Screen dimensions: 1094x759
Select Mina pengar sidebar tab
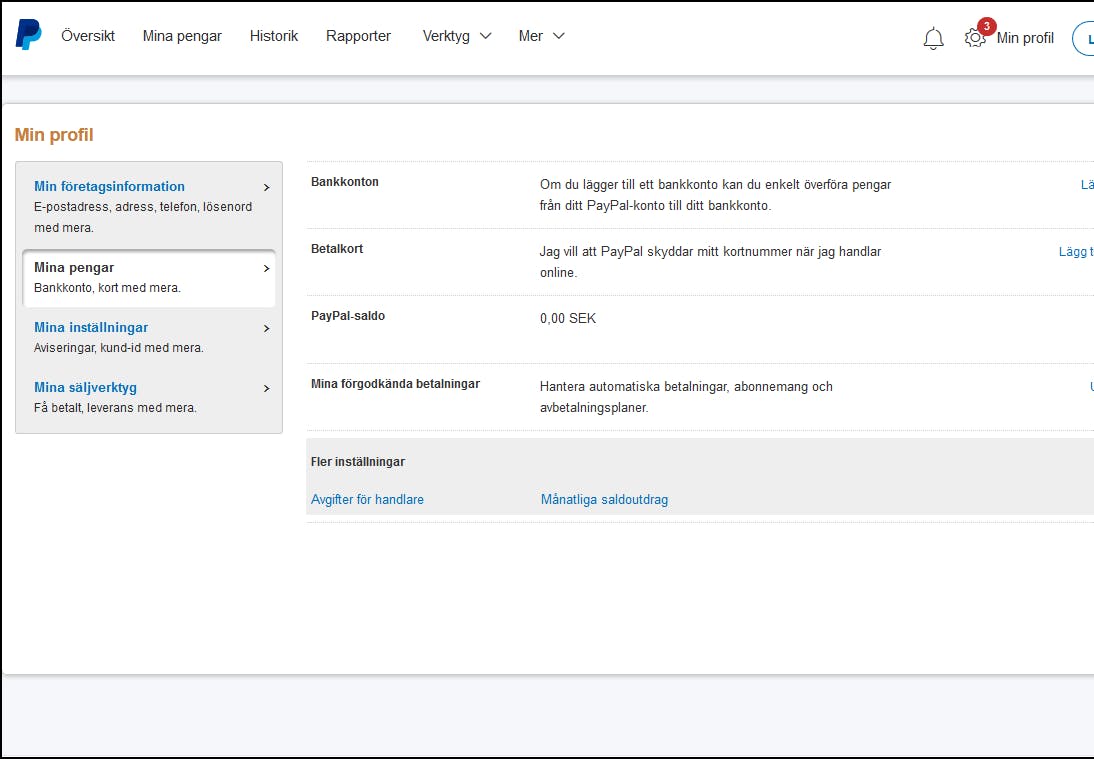149,278
